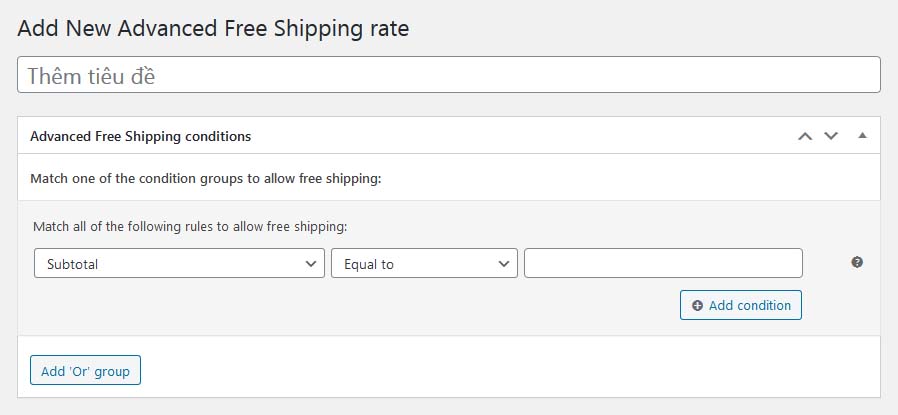Click the Match all of the following rules label
898x415 pixels.
point(190,227)
